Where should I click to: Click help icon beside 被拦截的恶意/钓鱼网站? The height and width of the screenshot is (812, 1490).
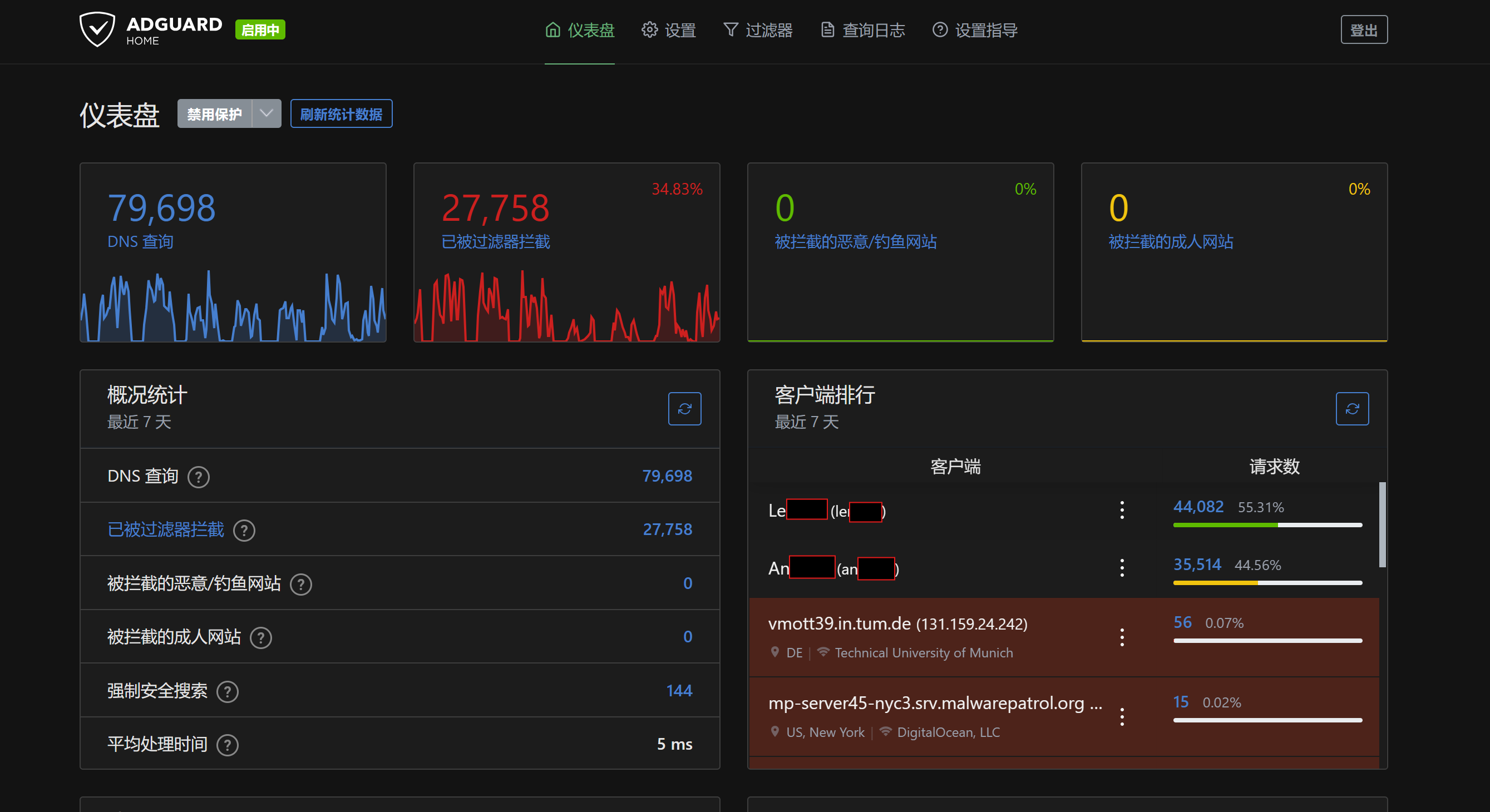pyautogui.click(x=301, y=584)
